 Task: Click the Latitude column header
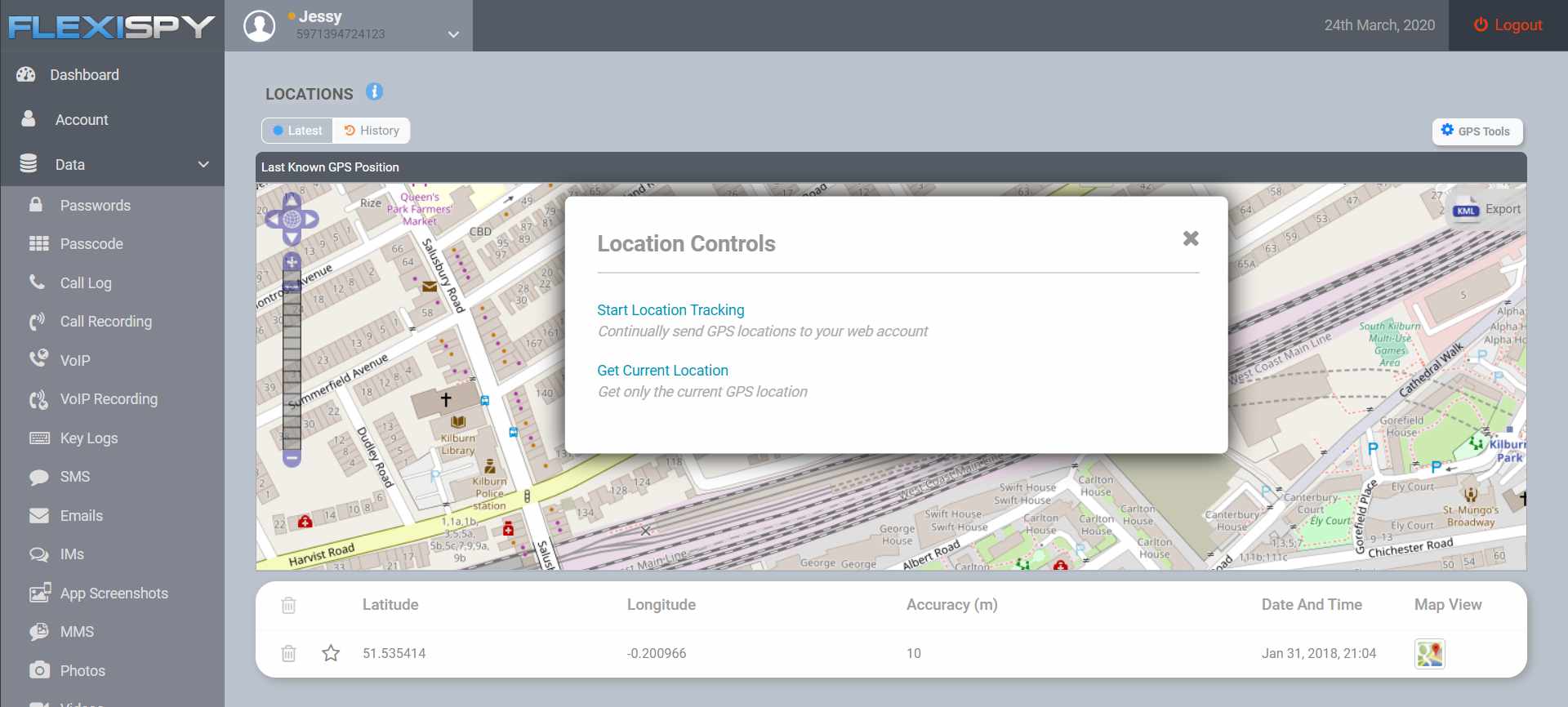[x=390, y=605]
